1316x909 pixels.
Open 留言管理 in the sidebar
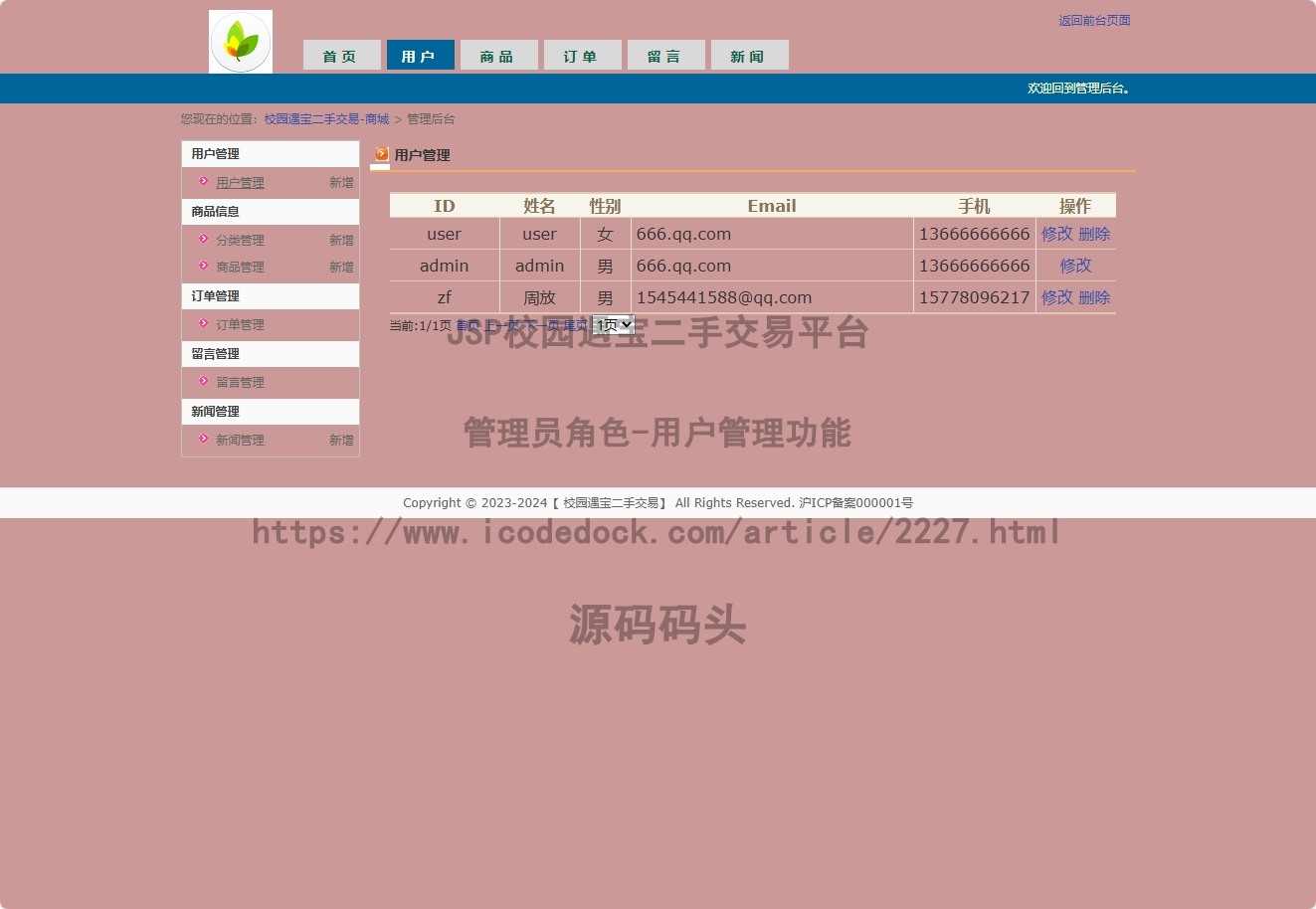coord(240,383)
